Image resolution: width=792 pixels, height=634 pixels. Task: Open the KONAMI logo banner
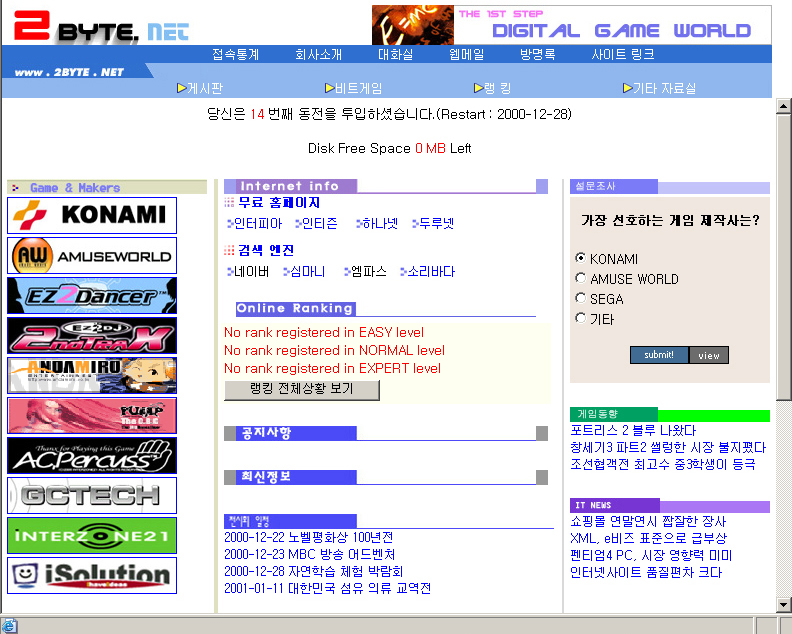(92, 215)
